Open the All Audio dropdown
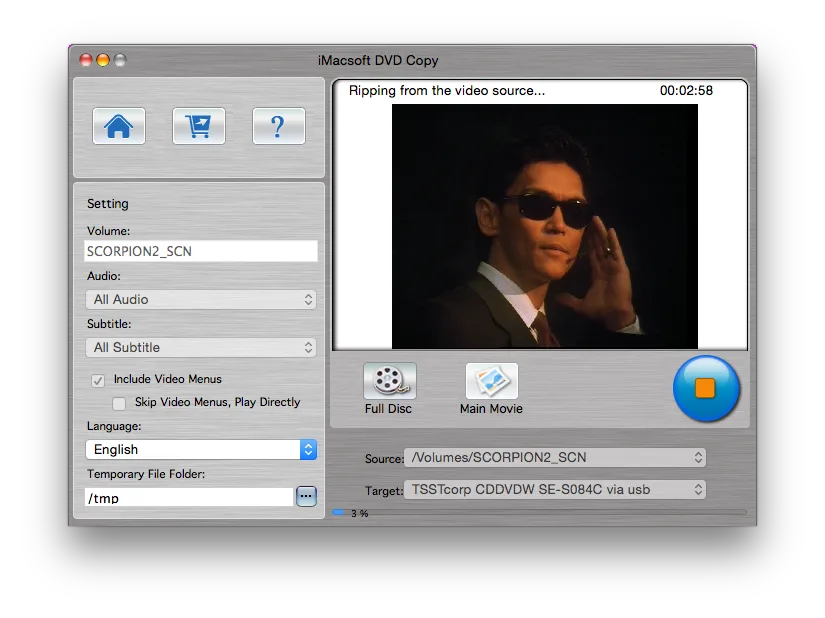825x618 pixels. (201, 299)
